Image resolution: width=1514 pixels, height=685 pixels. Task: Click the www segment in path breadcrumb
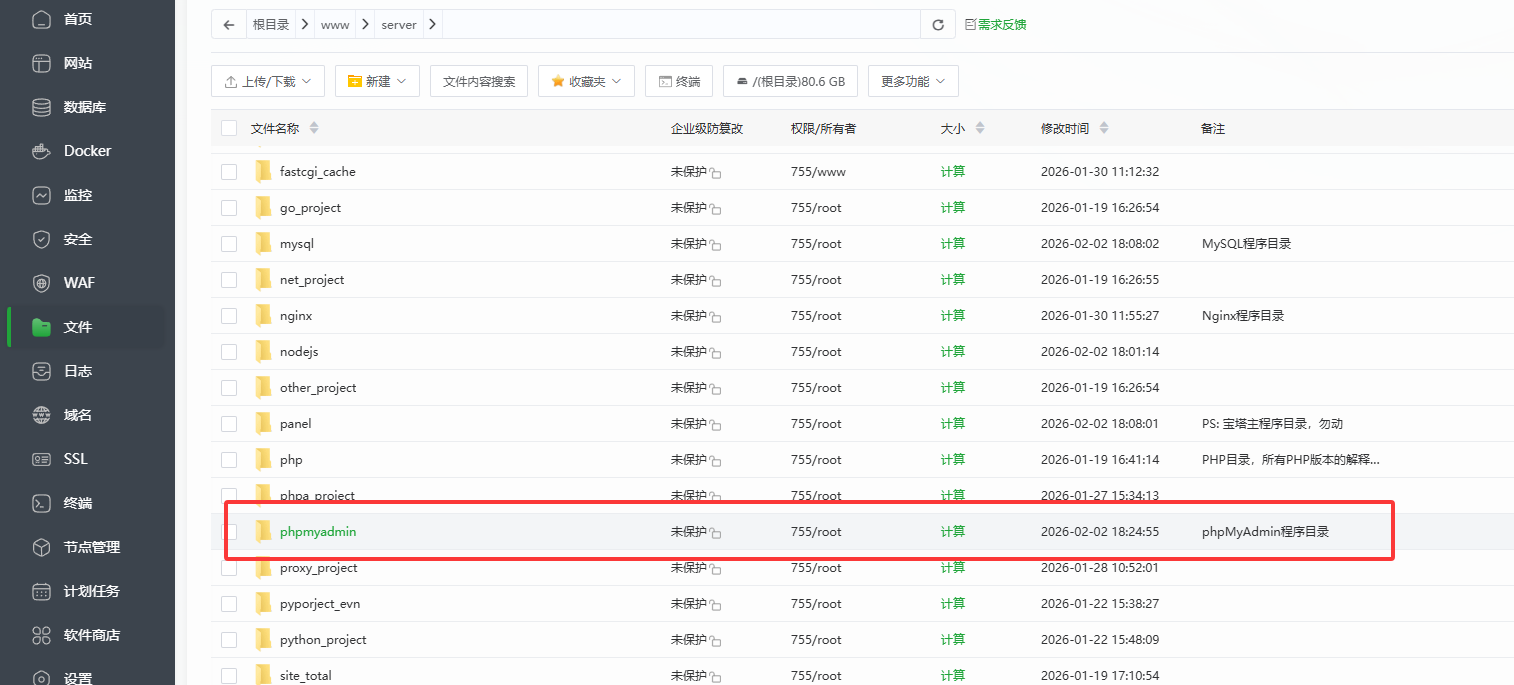coord(335,25)
